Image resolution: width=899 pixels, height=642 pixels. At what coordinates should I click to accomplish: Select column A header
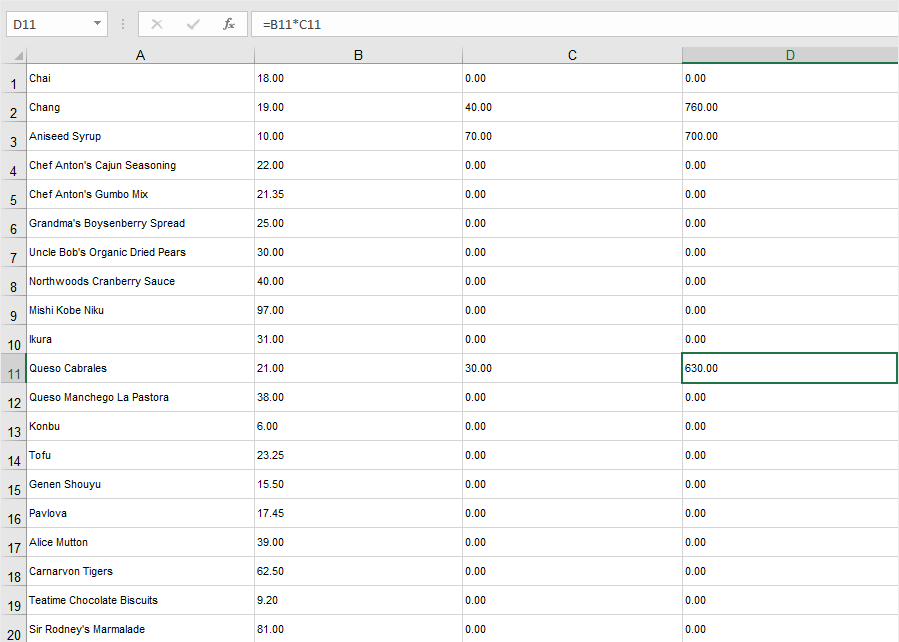(x=140, y=55)
